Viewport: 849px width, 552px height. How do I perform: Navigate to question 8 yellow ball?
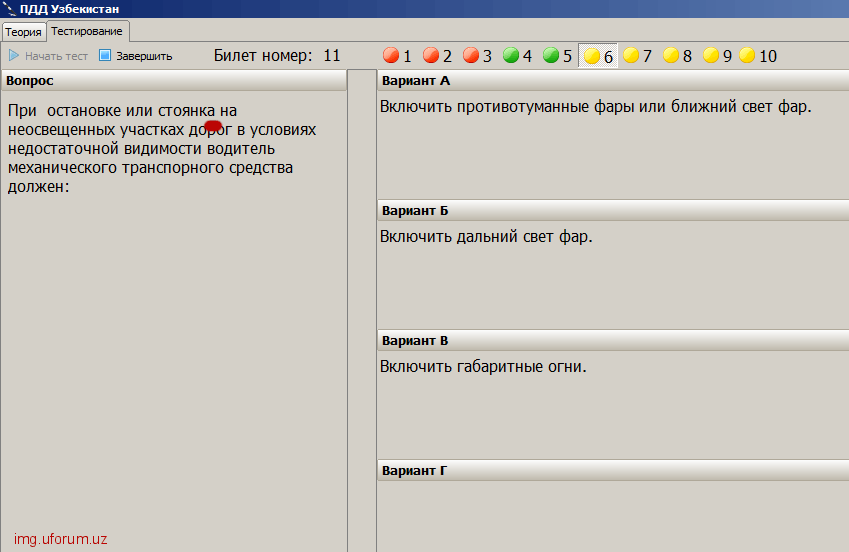[x=671, y=56]
